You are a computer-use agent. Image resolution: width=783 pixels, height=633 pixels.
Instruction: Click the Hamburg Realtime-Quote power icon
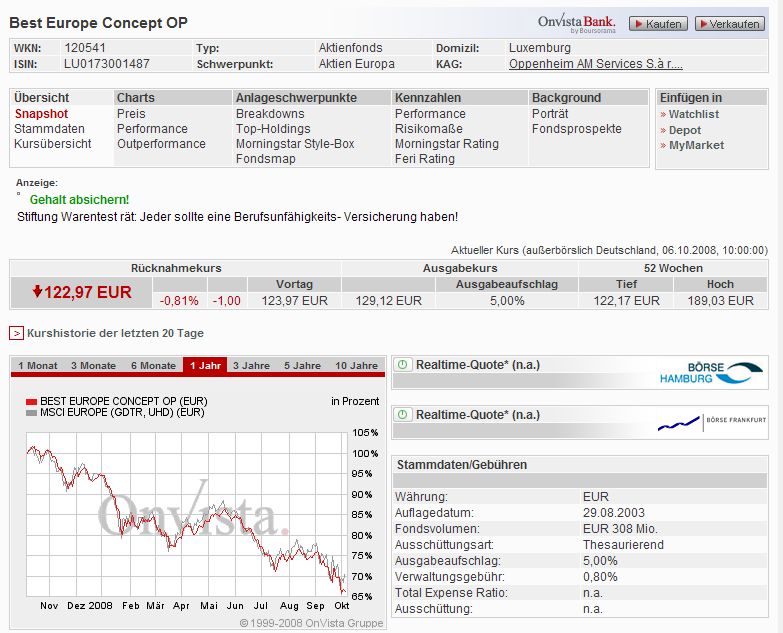pyautogui.click(x=402, y=365)
